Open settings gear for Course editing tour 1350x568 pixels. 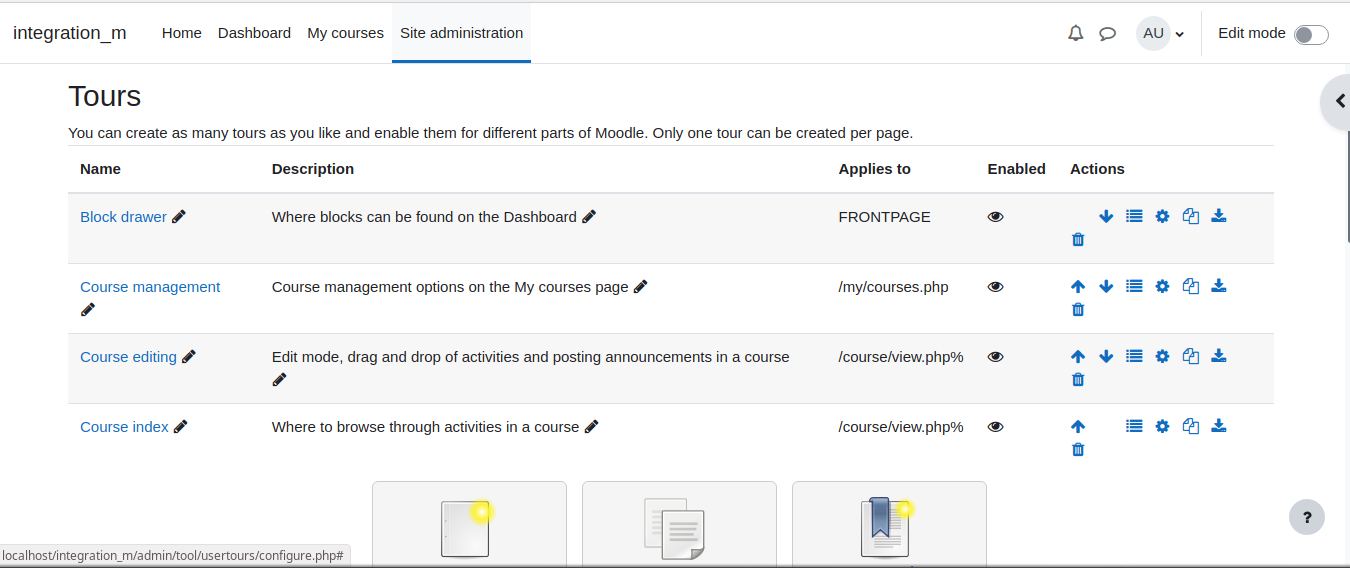click(x=1162, y=356)
